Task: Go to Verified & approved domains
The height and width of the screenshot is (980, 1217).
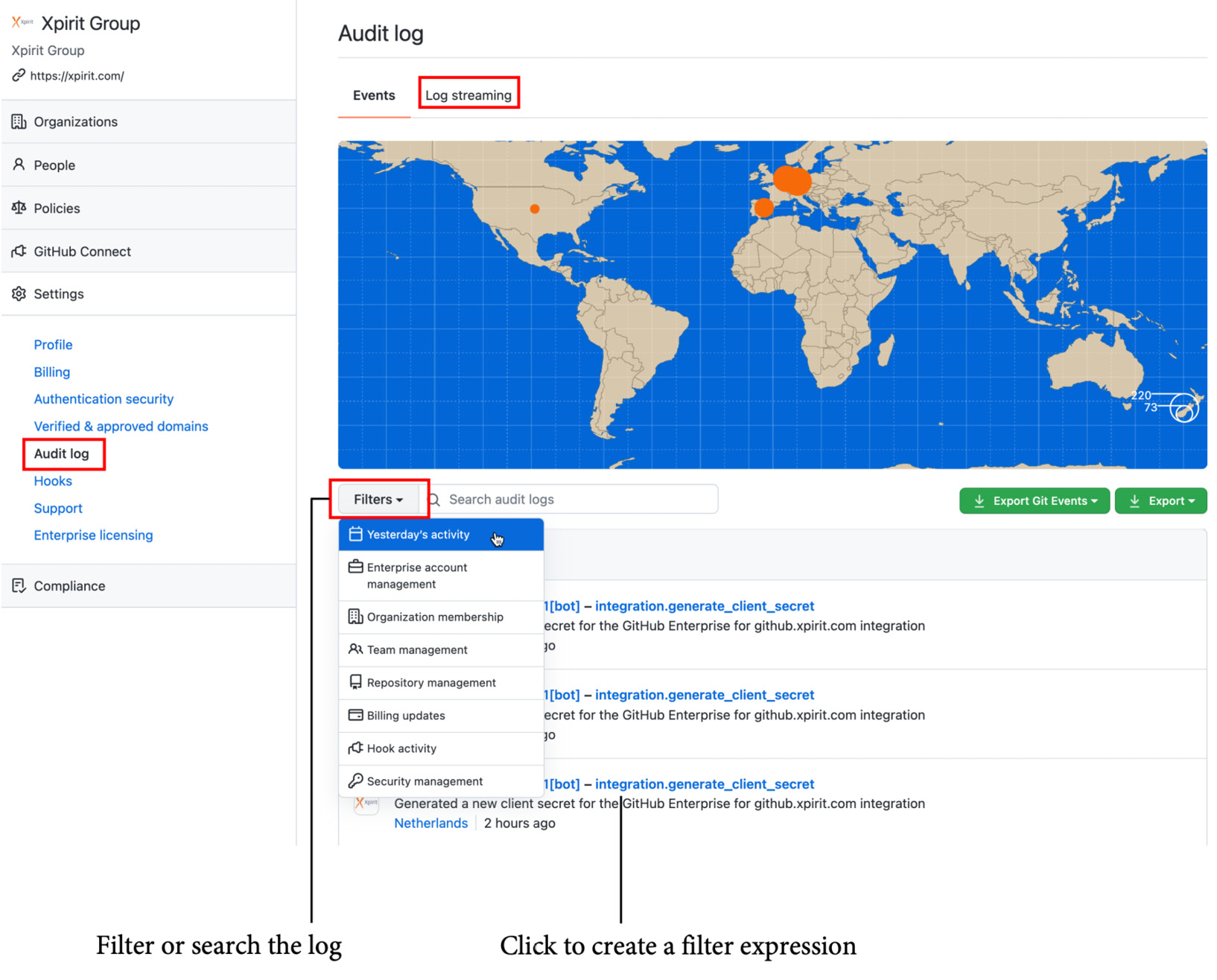Action: [x=121, y=426]
